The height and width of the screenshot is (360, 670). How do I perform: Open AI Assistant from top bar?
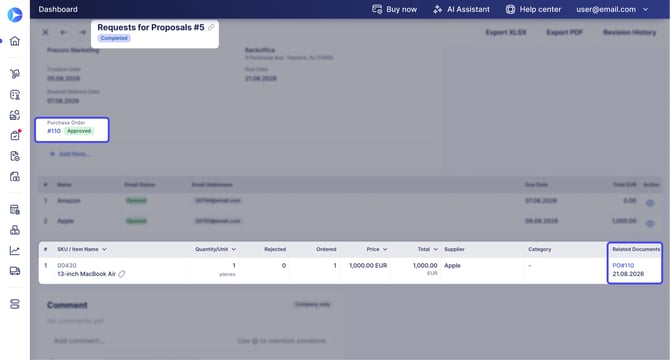click(461, 9)
